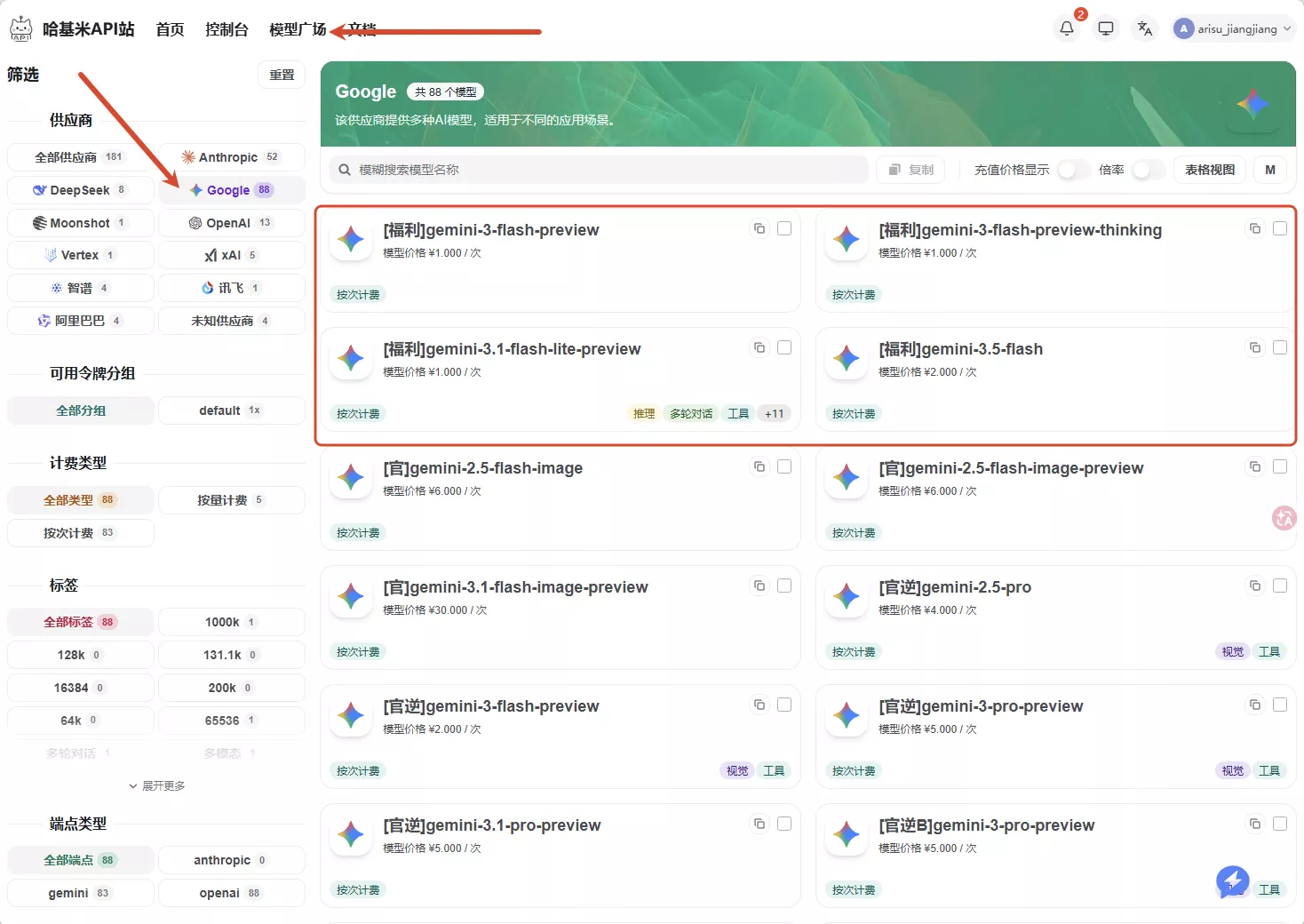Expand more tags with 展开更多
1304x924 pixels.
click(x=156, y=786)
